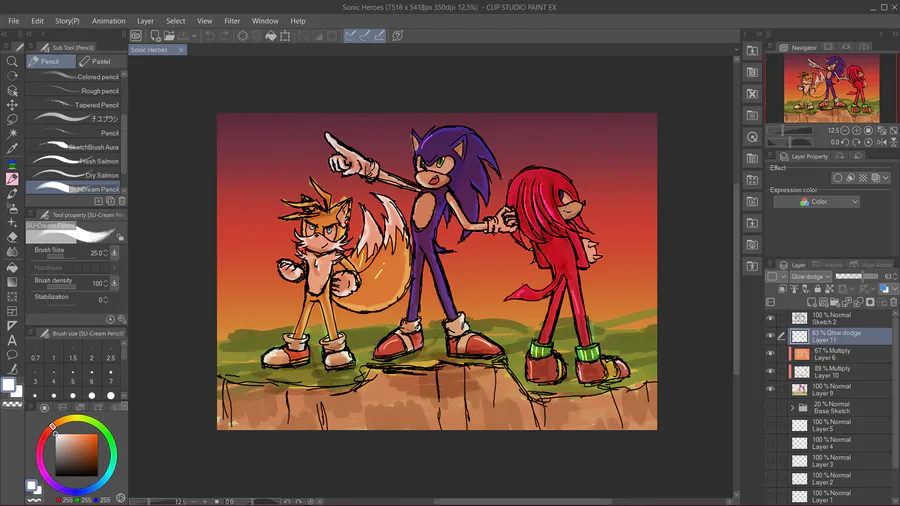Open the CLIP STUDIO support help icon
The height and width of the screenshot is (506, 900).
[x=397, y=36]
